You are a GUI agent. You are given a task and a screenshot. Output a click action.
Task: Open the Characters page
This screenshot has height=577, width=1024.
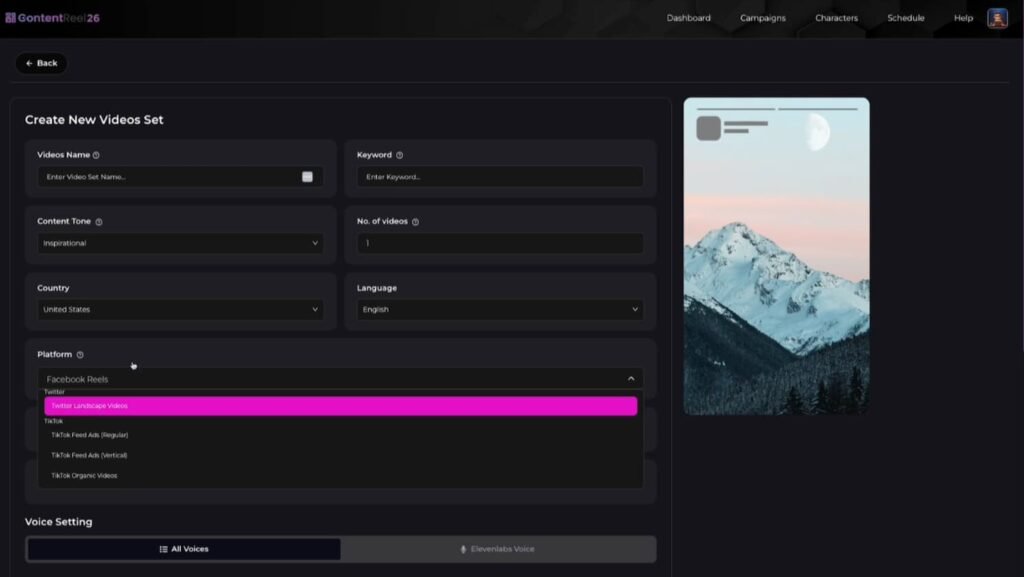click(835, 17)
